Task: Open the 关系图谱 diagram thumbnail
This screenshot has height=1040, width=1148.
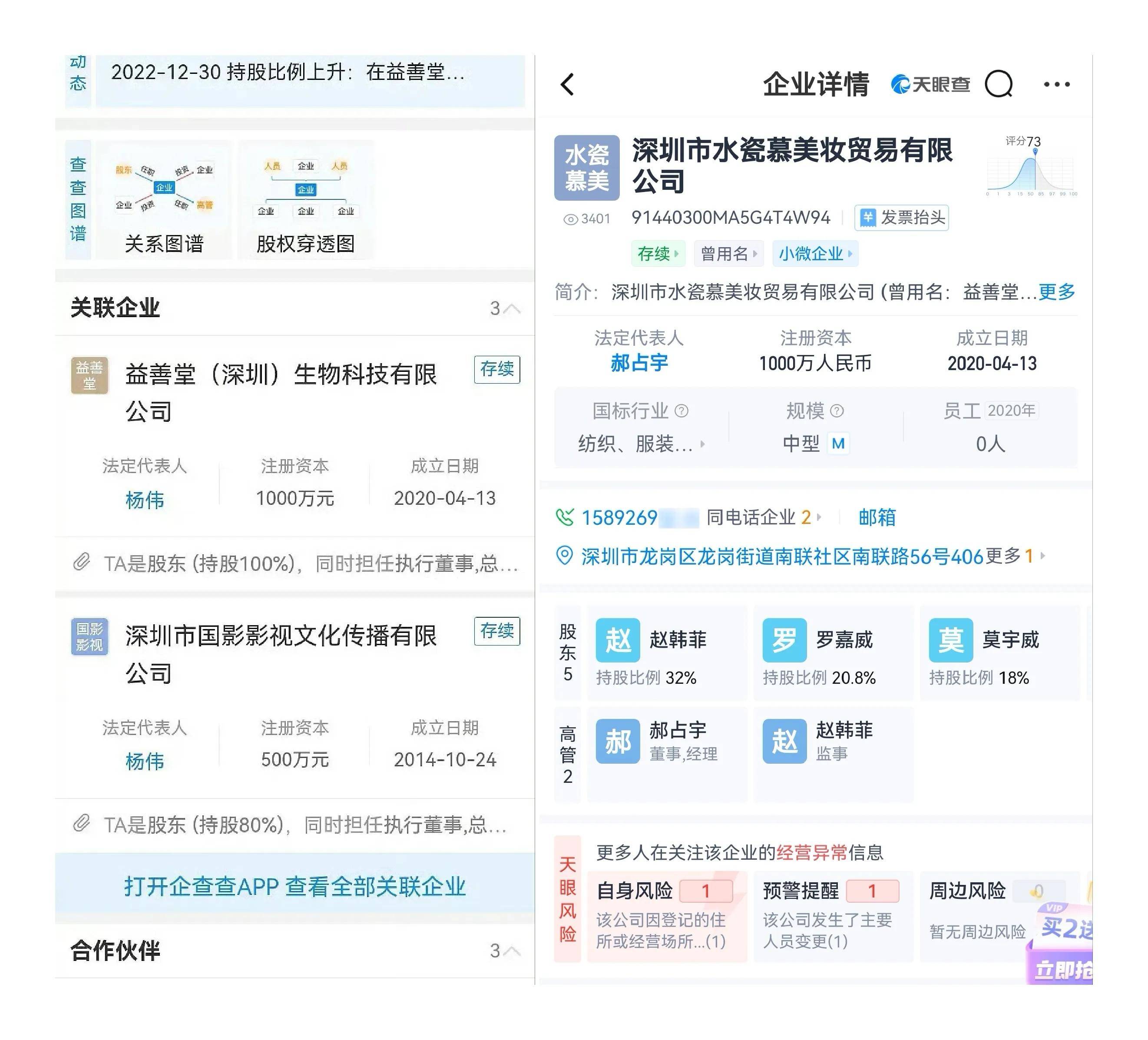Action: pyautogui.click(x=164, y=199)
